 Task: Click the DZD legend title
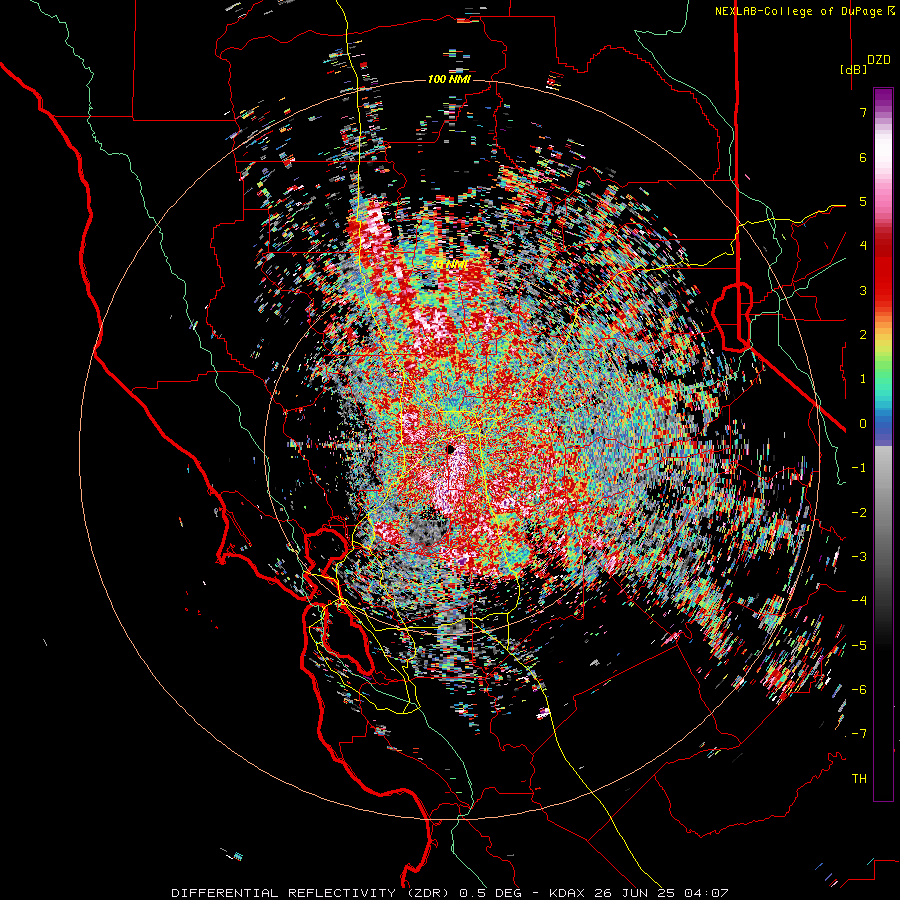(879, 60)
